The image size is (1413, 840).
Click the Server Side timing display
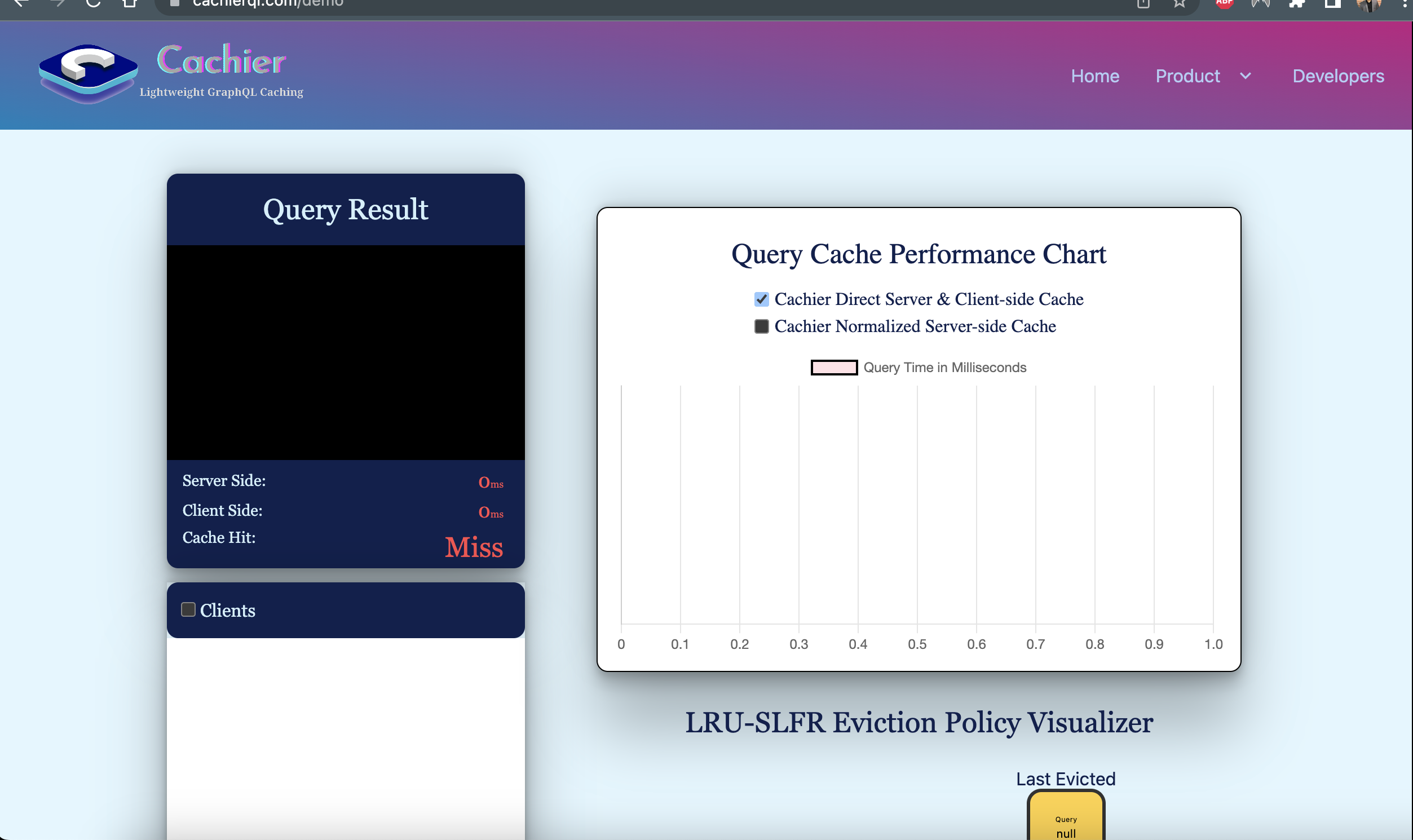click(x=489, y=483)
